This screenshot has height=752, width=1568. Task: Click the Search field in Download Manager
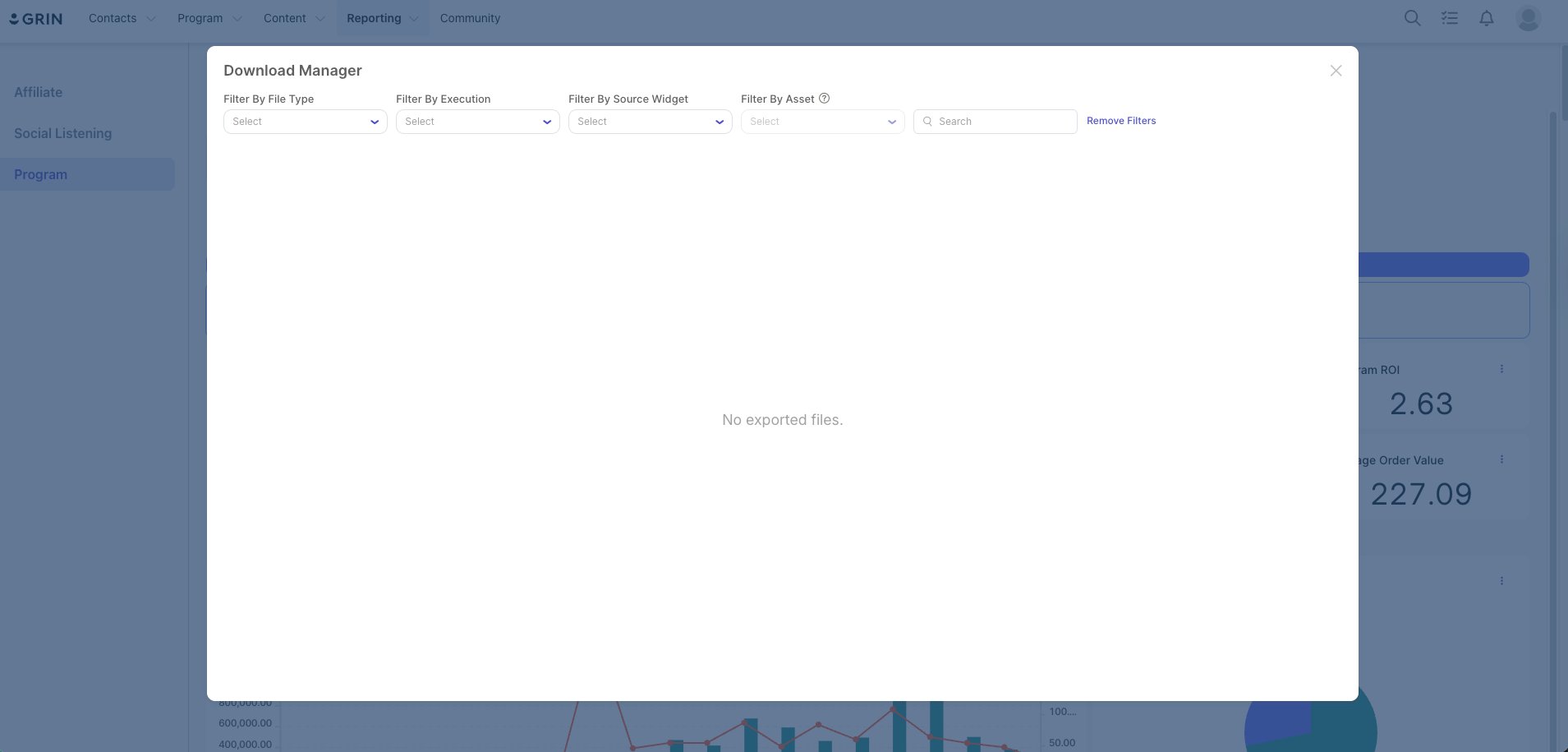coord(995,122)
